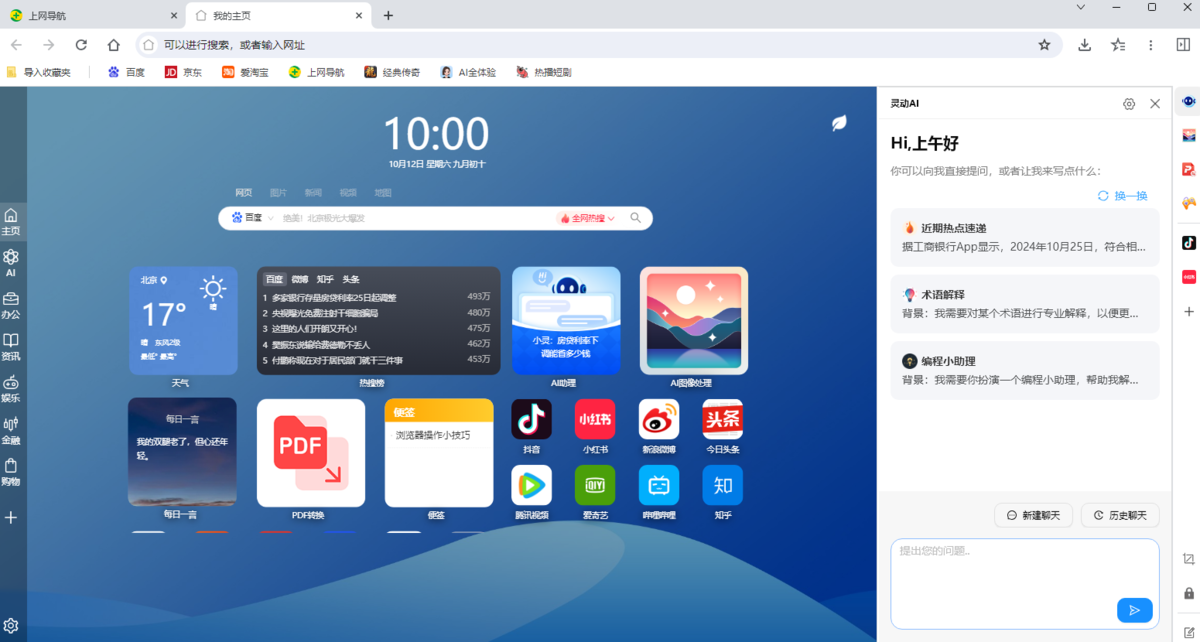The height and width of the screenshot is (642, 1200).
Task: Send message with the blue send button
Action: [x=1134, y=610]
